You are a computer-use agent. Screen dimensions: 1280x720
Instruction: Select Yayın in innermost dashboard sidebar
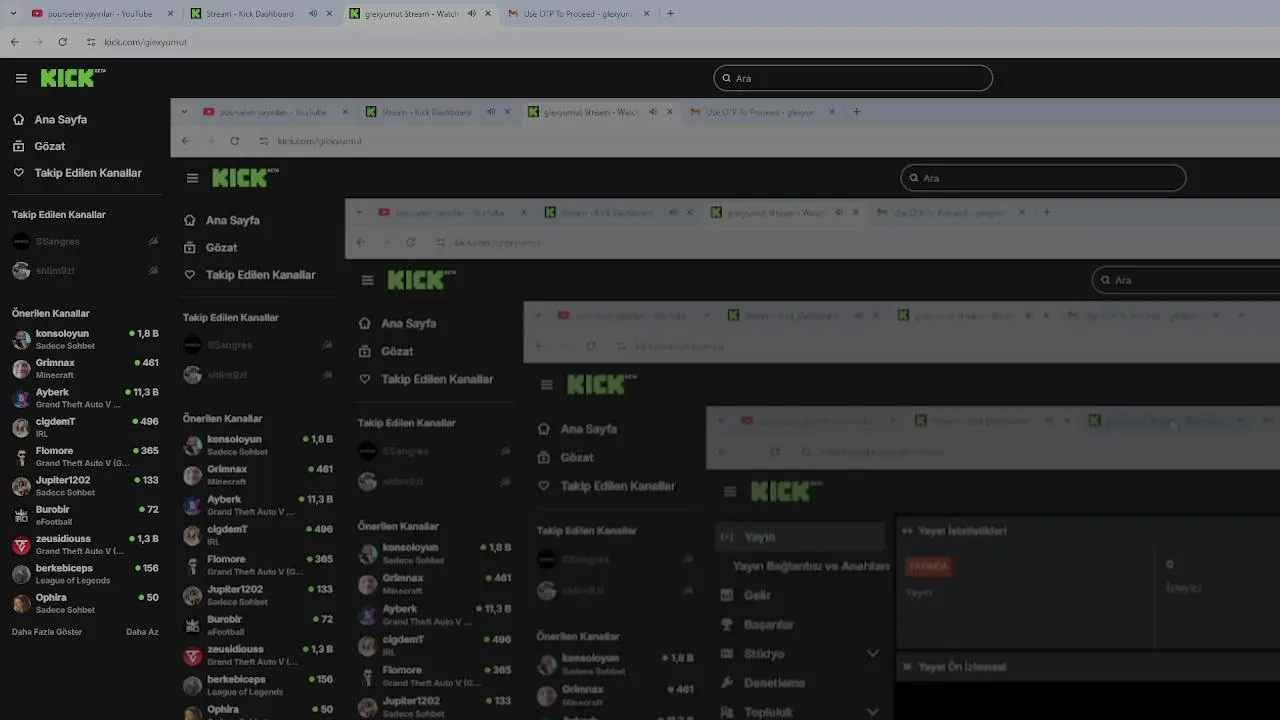point(800,537)
